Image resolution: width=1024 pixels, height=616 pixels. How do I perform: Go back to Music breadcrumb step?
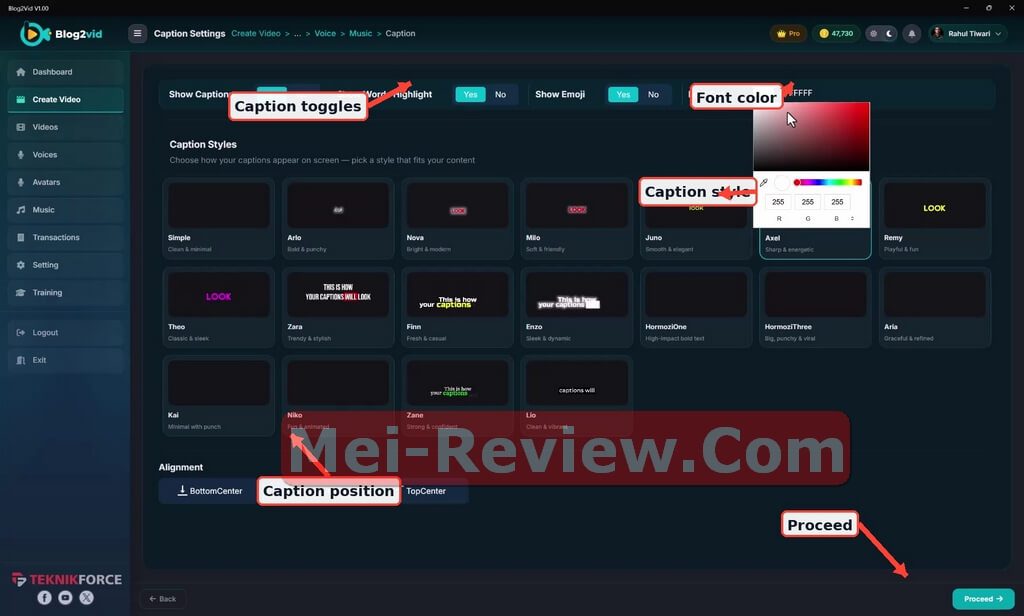[360, 33]
